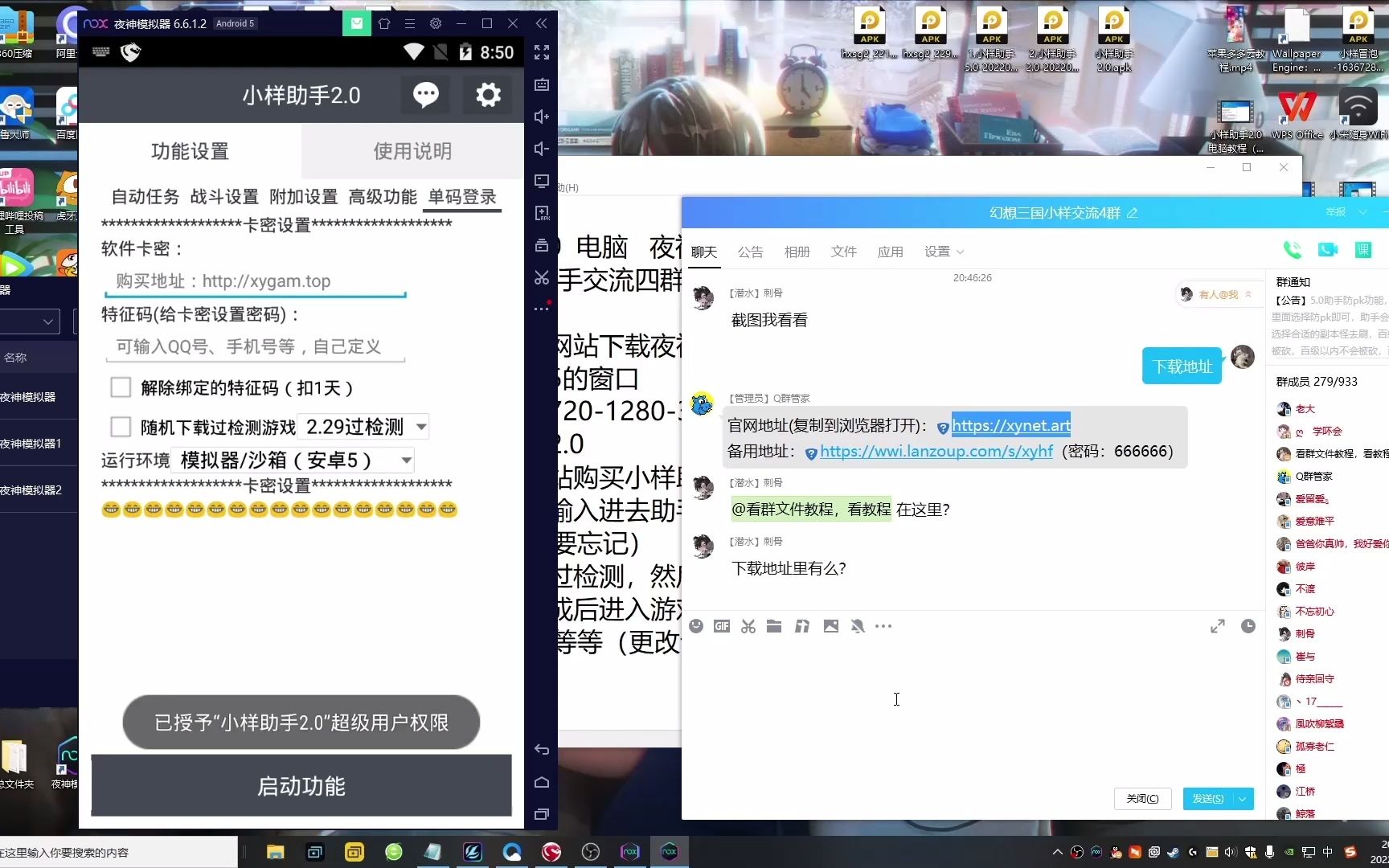Click QQ chat send image icon

click(x=831, y=626)
